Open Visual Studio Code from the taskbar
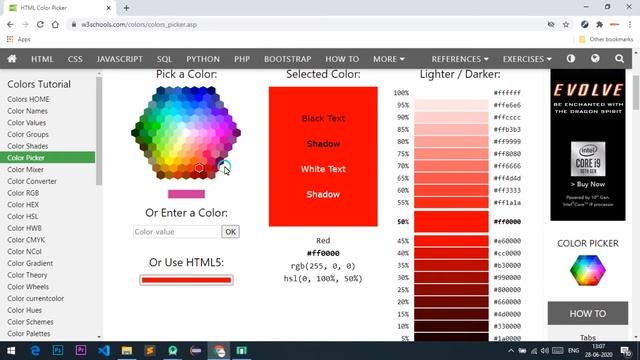This screenshot has height=360, width=640. (x=104, y=351)
